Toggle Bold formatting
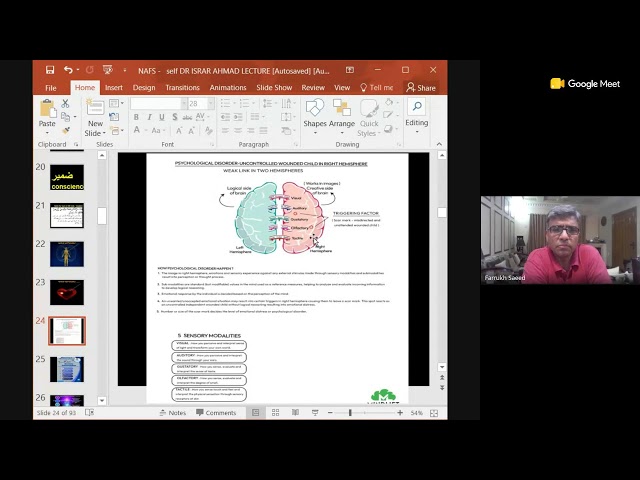This screenshot has width=640, height=480. pos(136,117)
